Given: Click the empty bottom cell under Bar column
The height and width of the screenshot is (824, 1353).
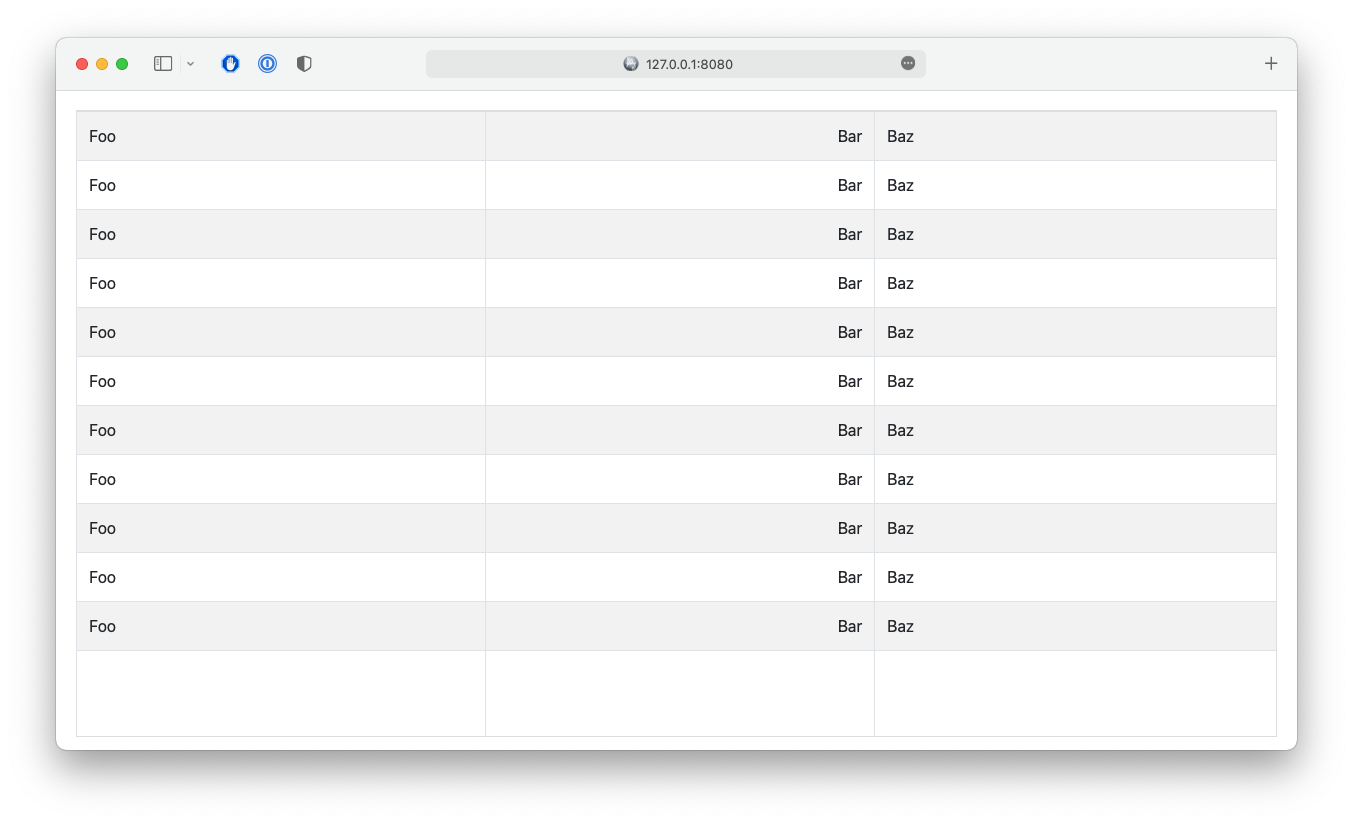Looking at the screenshot, I should (x=680, y=693).
